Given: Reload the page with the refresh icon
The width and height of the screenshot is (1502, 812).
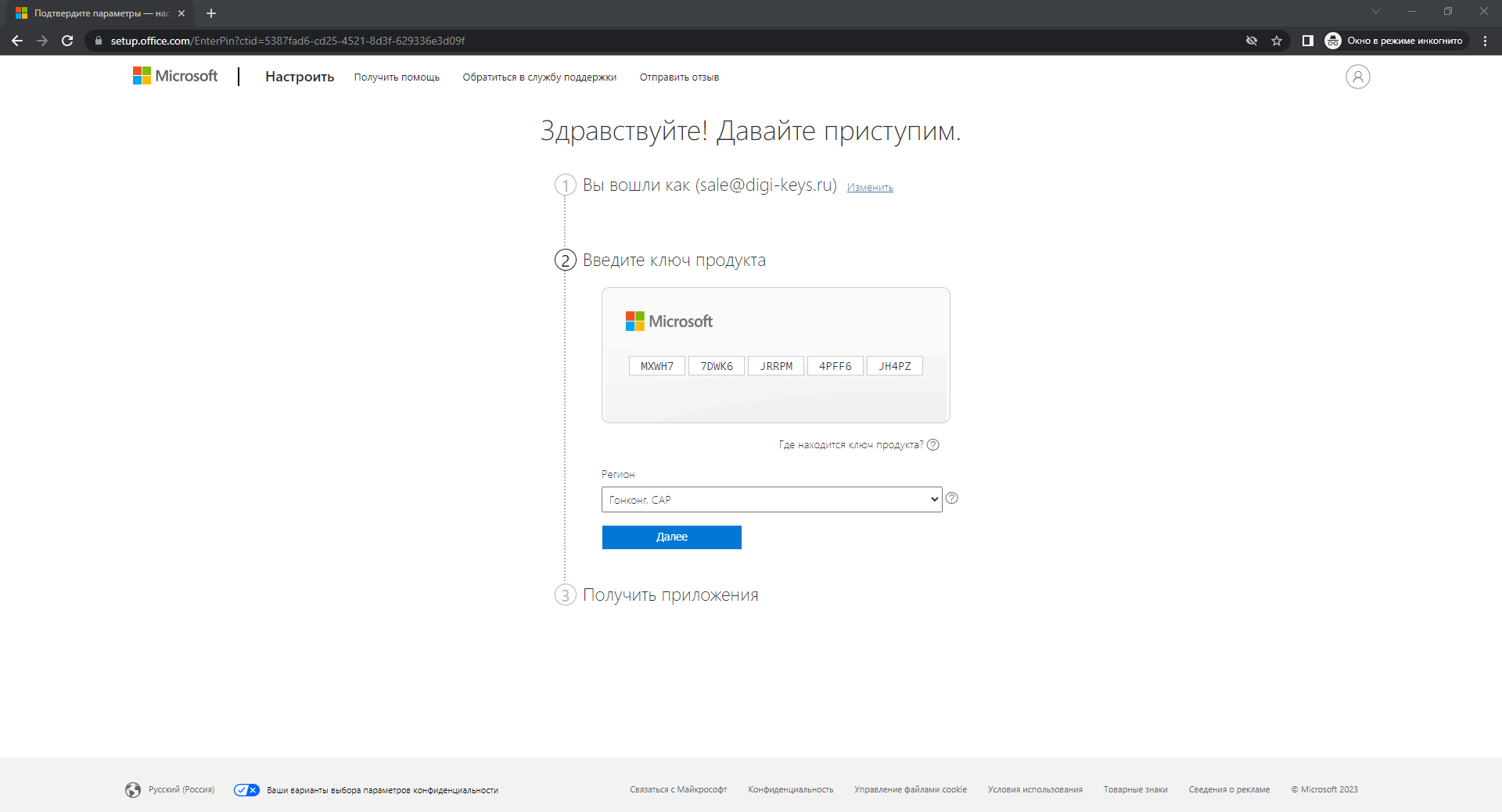Looking at the screenshot, I should (x=67, y=41).
